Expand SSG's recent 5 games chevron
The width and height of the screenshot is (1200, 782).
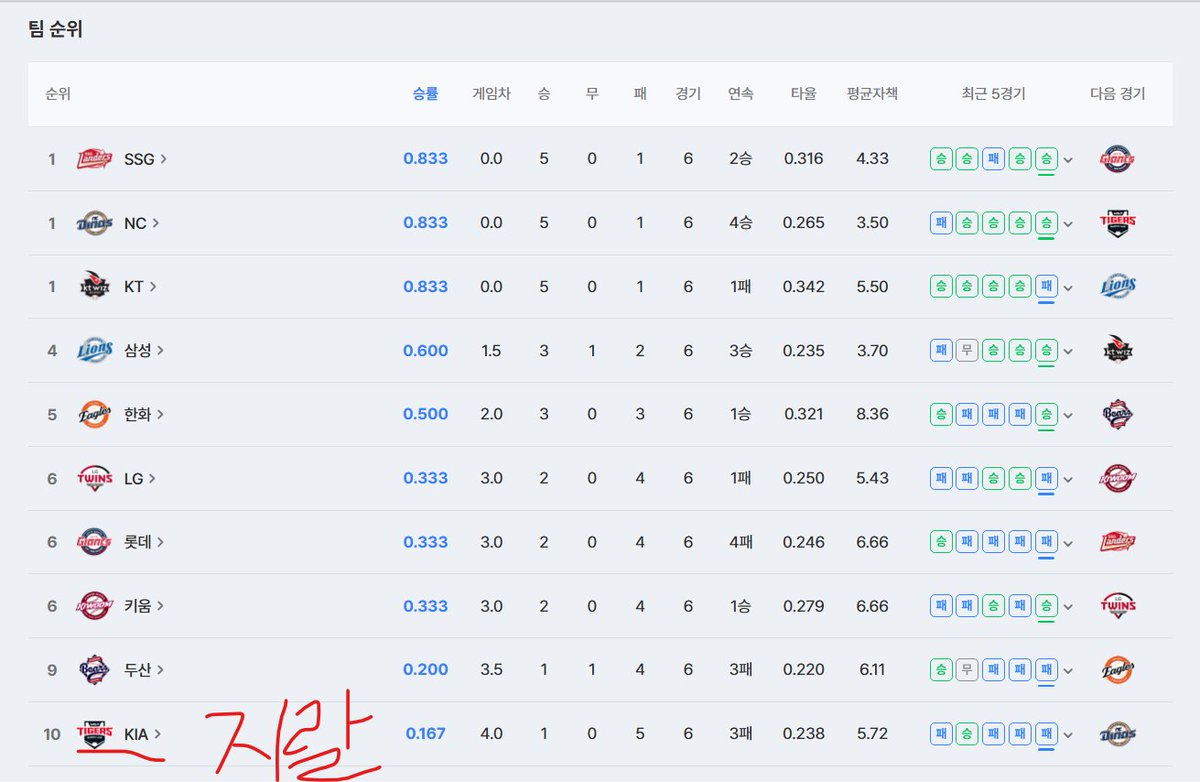point(1068,160)
